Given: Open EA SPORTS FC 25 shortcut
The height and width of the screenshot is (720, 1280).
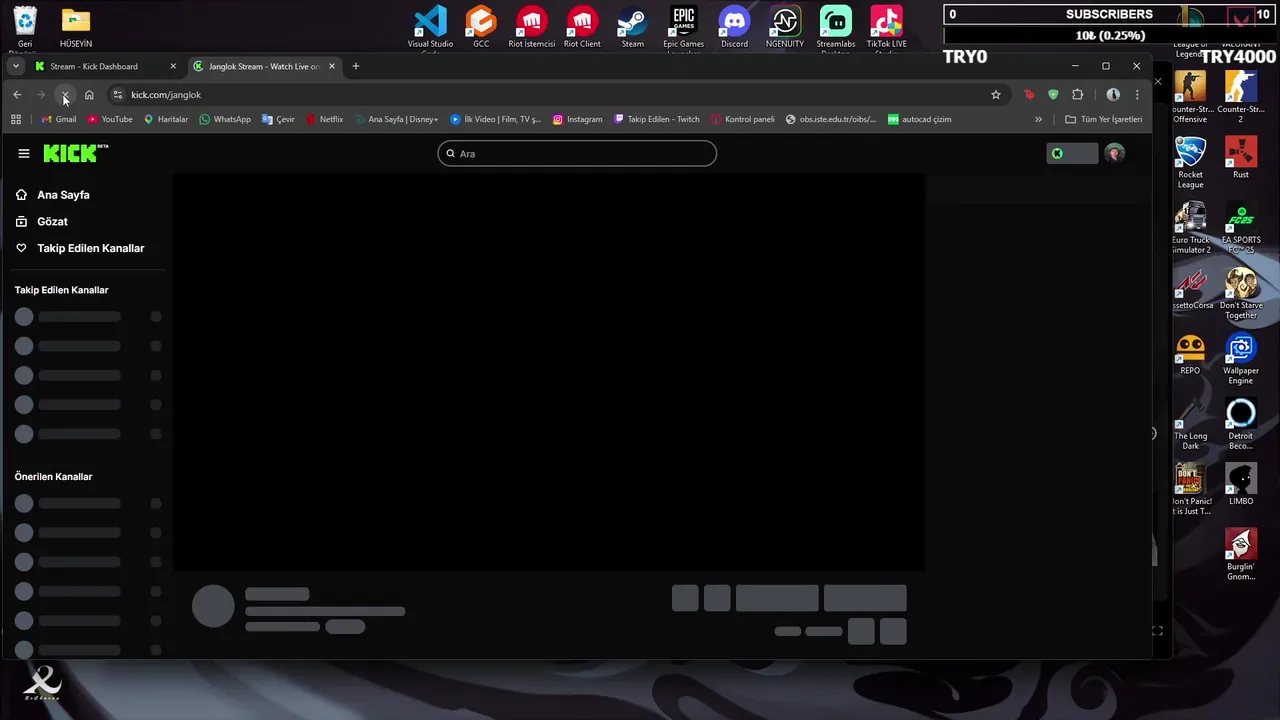Looking at the screenshot, I should [1241, 228].
